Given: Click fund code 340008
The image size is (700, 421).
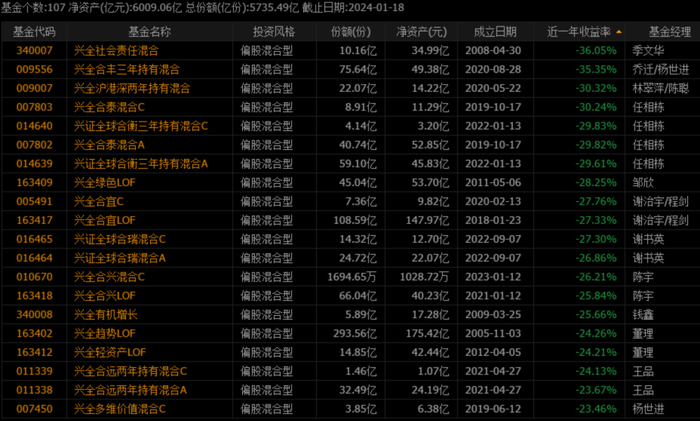Looking at the screenshot, I should click(34, 315).
